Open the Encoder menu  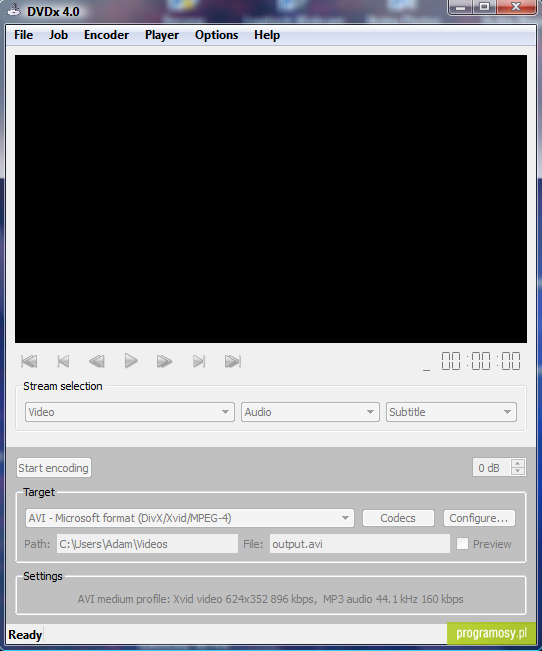106,35
